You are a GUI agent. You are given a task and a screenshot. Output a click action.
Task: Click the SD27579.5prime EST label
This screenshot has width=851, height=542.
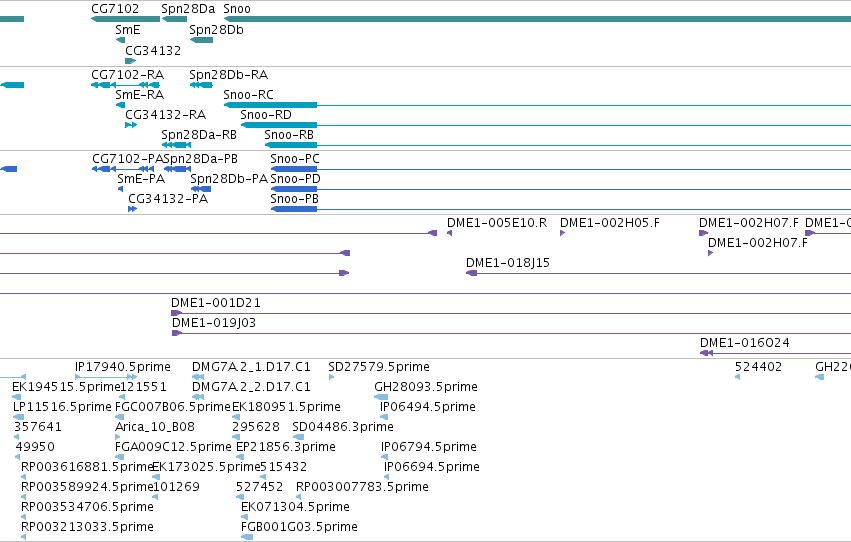point(379,367)
